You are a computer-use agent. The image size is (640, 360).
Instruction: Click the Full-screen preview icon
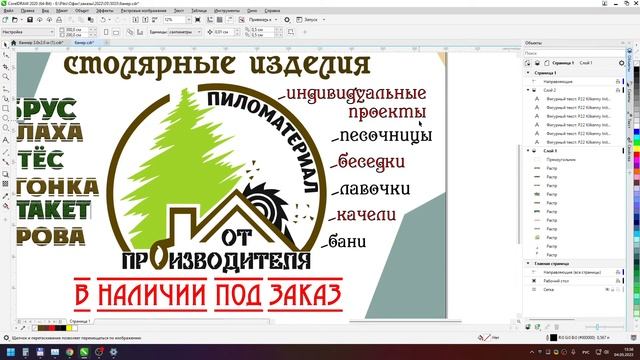pos(198,20)
